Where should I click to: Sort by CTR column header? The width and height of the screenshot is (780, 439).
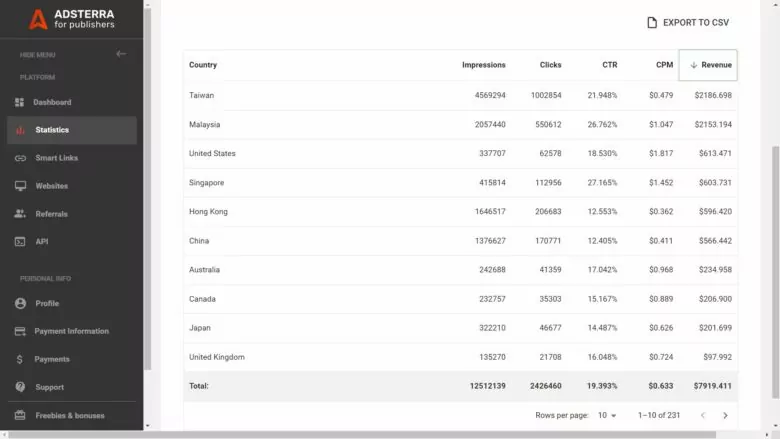click(609, 65)
